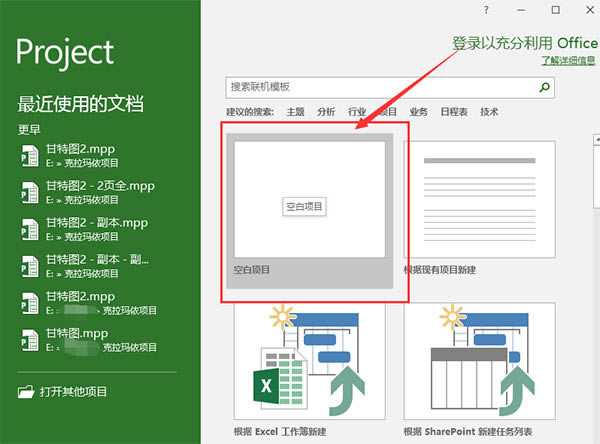Choose the 根据 Excel 工作簿新建 template
This screenshot has height=444, width=600.
310,361
